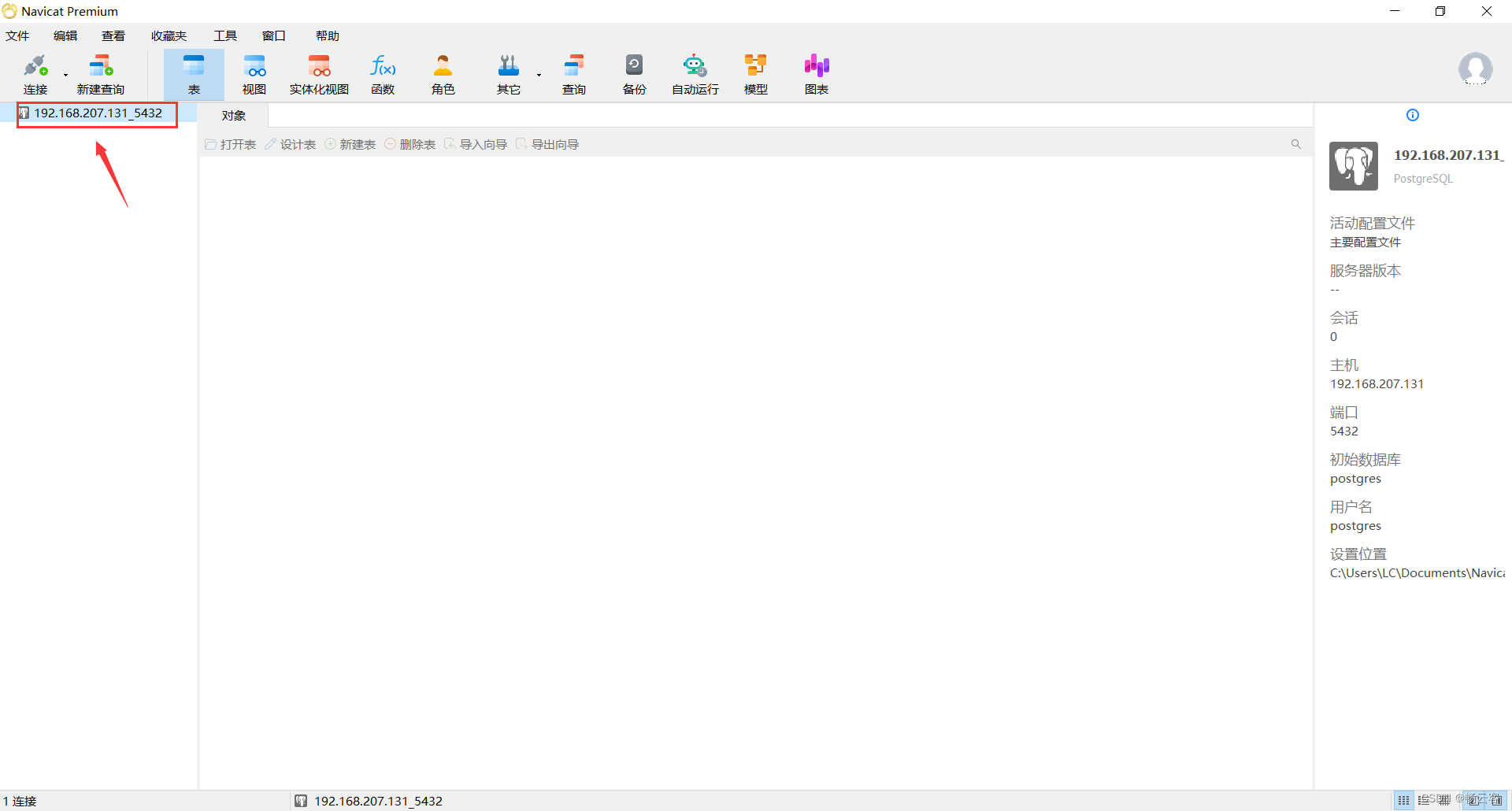Click 新建查询 (New Query) icon
This screenshot has width=1512, height=811.
(101, 75)
